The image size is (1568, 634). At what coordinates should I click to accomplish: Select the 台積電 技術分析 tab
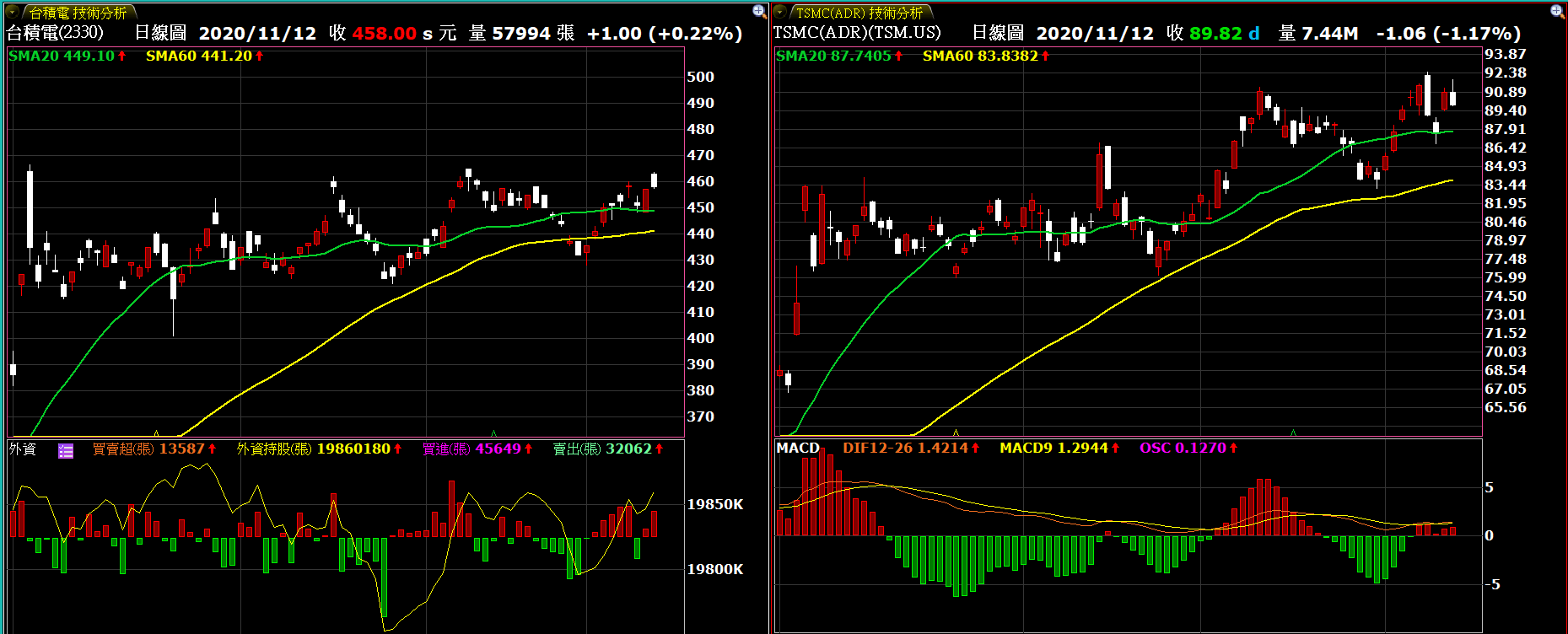click(x=78, y=13)
